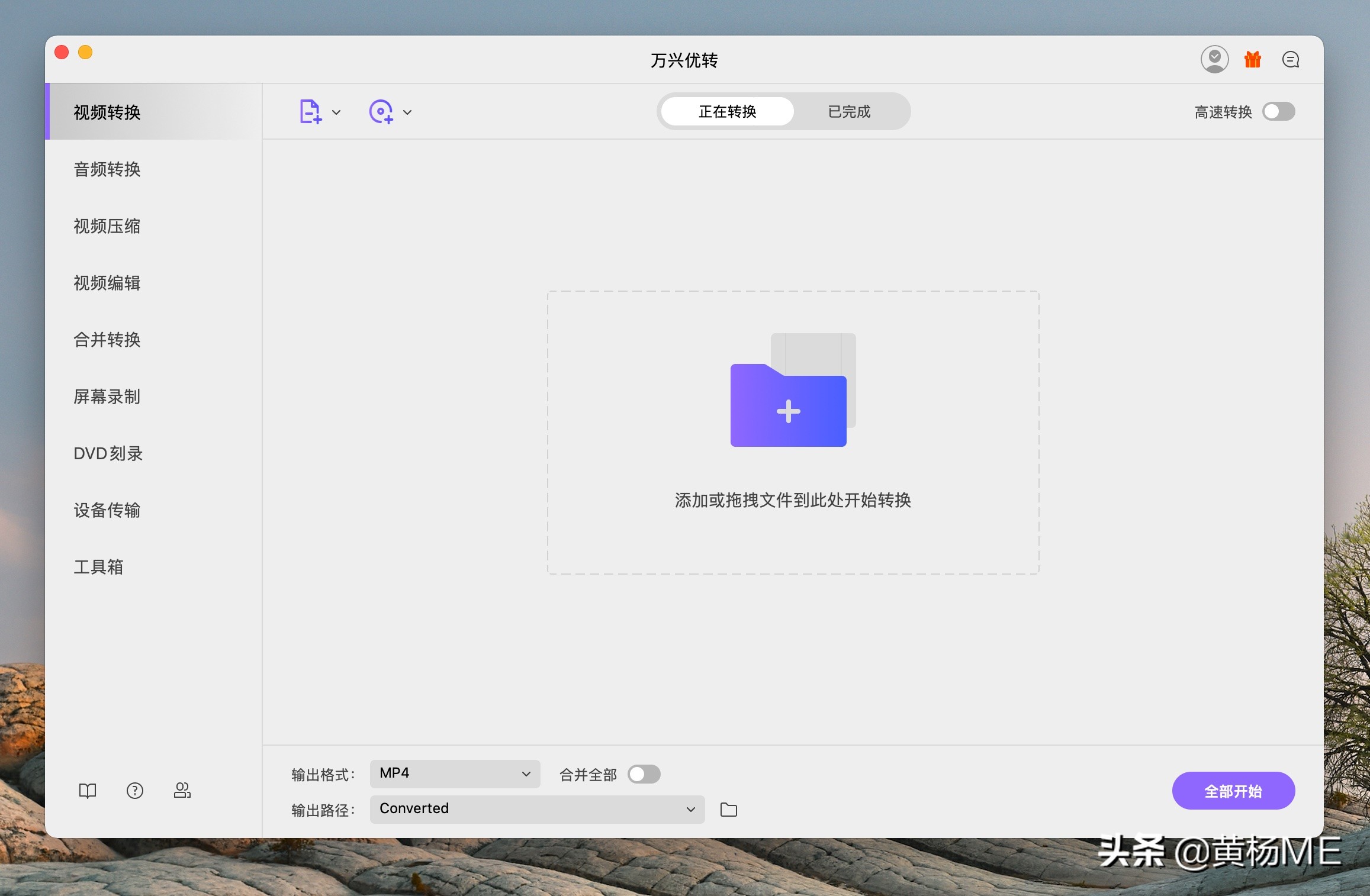
Task: Open the feedback chat bubble icon
Action: click(x=1290, y=59)
